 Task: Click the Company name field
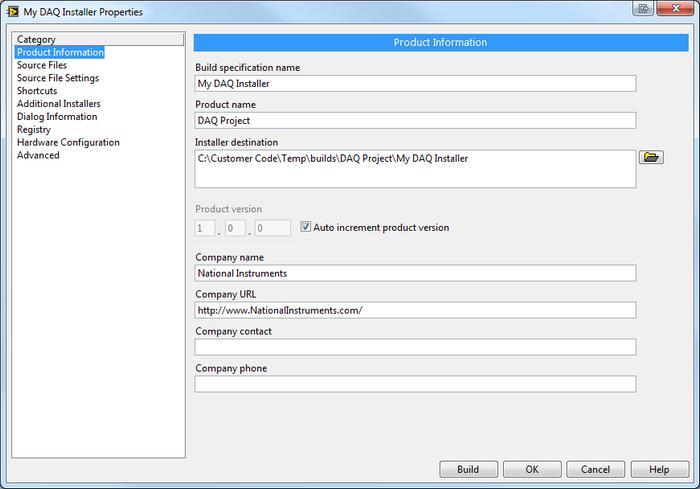point(415,273)
